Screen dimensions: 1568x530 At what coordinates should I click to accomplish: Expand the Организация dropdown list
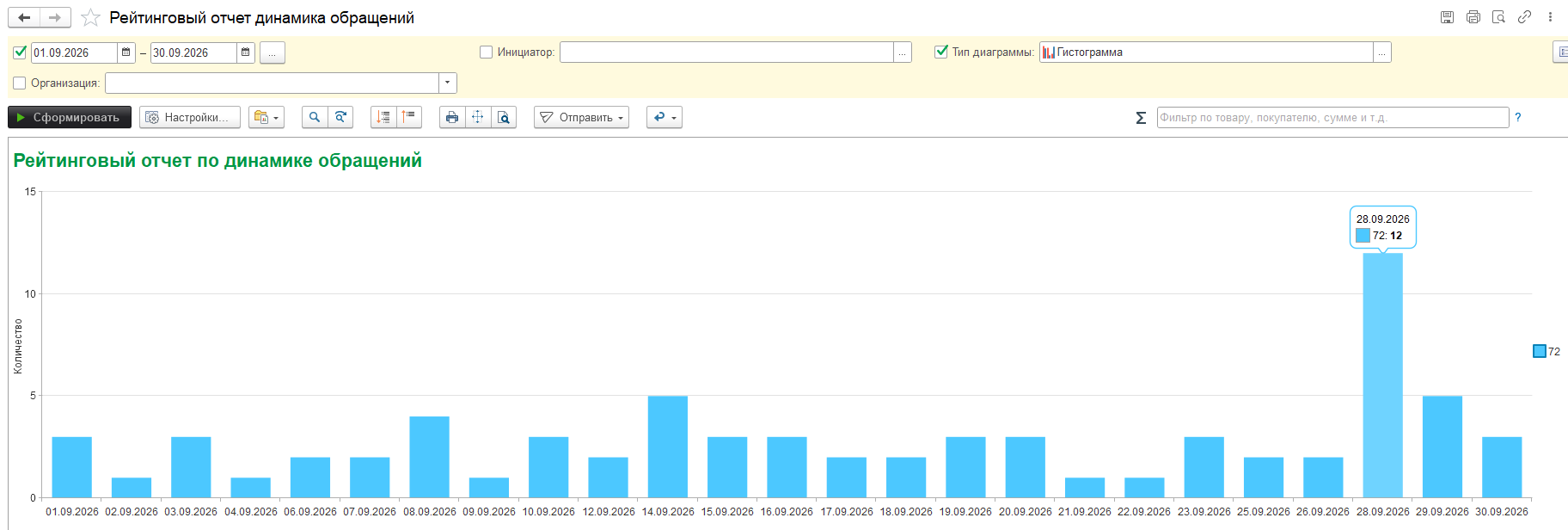point(448,83)
